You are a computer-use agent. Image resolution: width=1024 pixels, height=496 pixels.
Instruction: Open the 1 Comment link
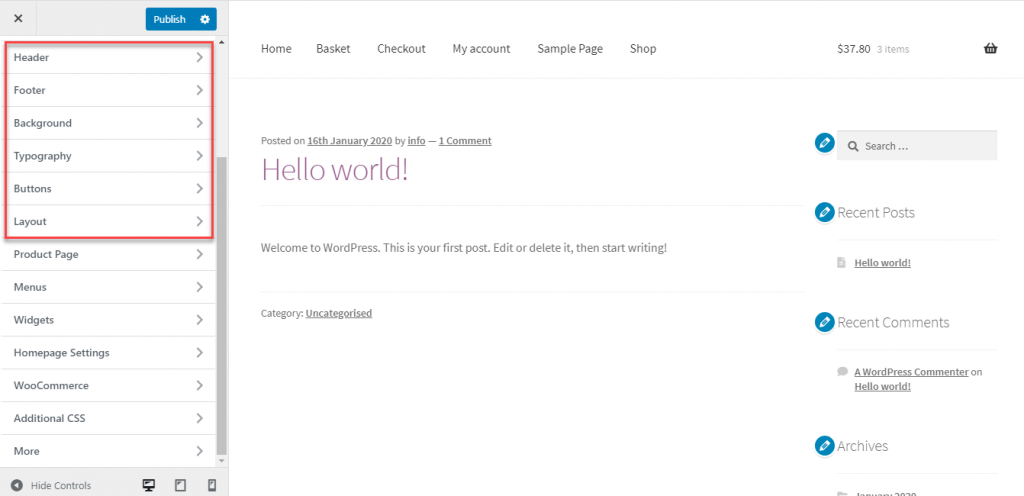465,141
